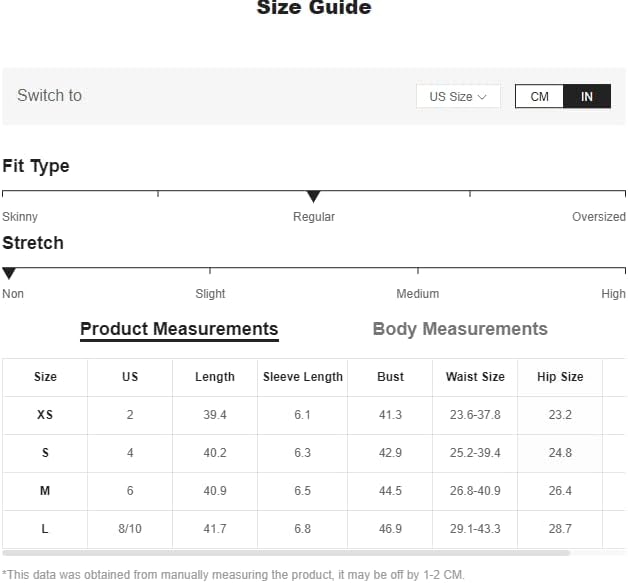
Task: Click the M size row label
Action: click(x=45, y=491)
